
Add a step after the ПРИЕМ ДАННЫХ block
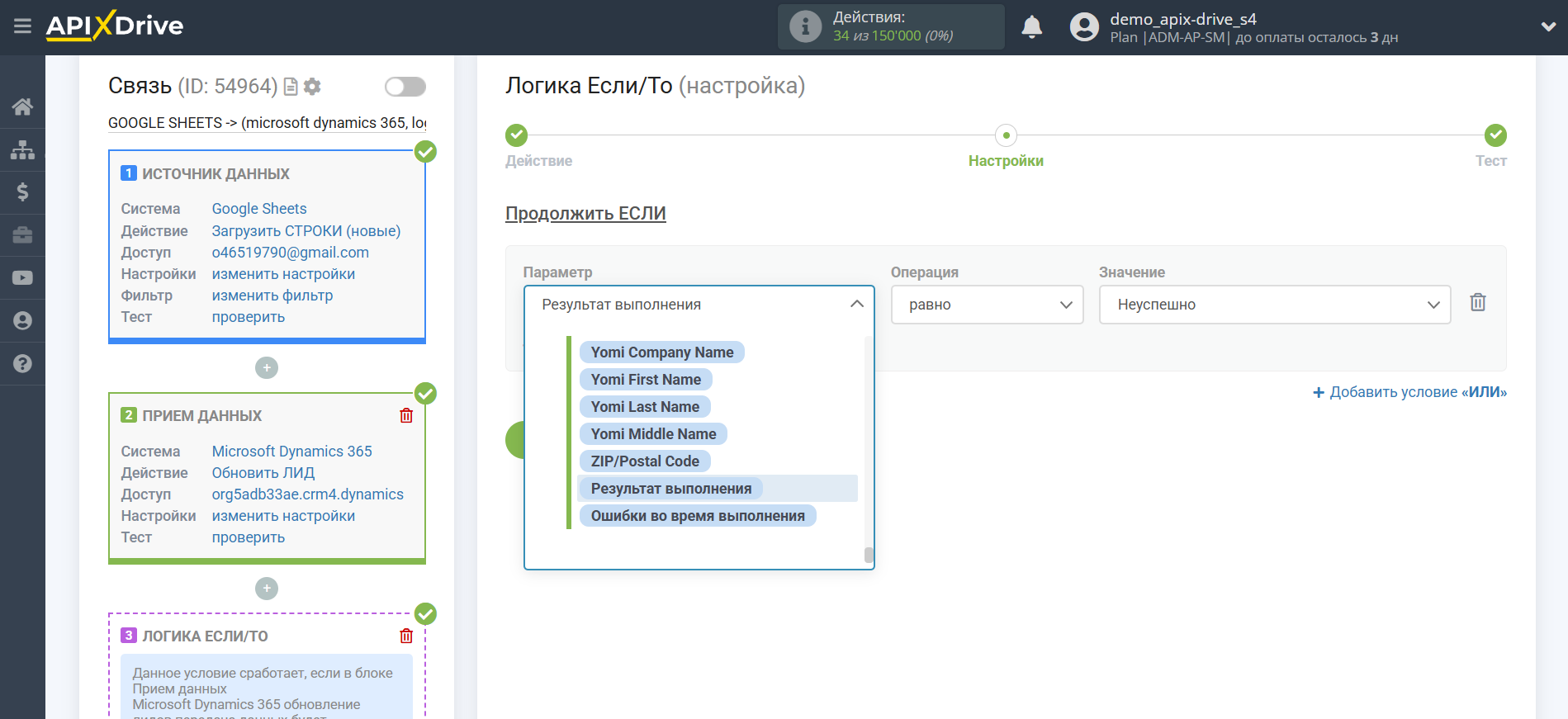click(x=267, y=589)
